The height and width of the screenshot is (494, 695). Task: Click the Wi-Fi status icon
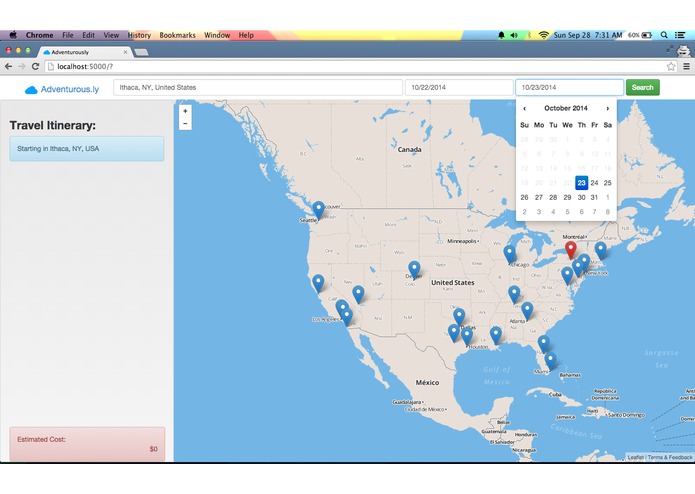tap(543, 35)
